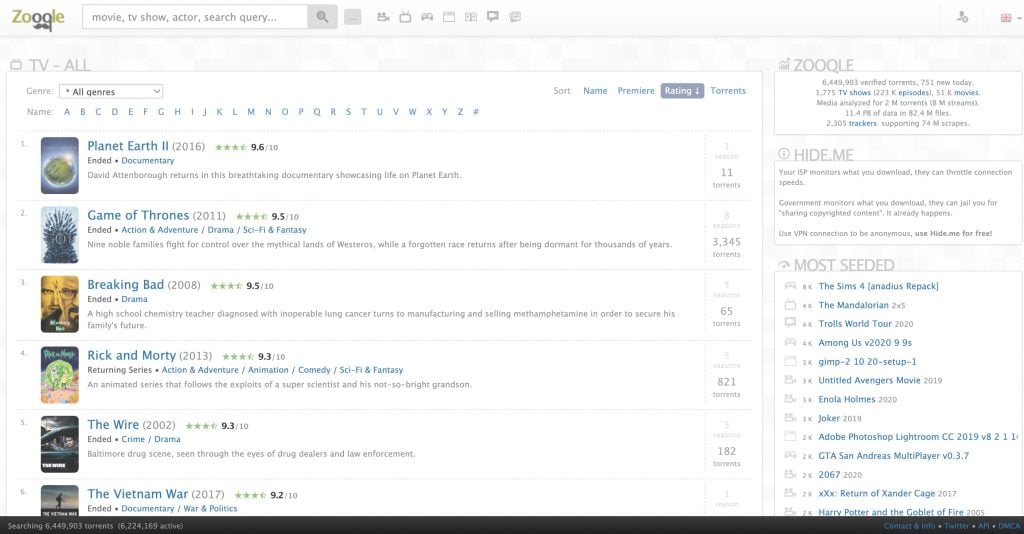Click the magnifier search button
1024x534 pixels.
pos(322,17)
